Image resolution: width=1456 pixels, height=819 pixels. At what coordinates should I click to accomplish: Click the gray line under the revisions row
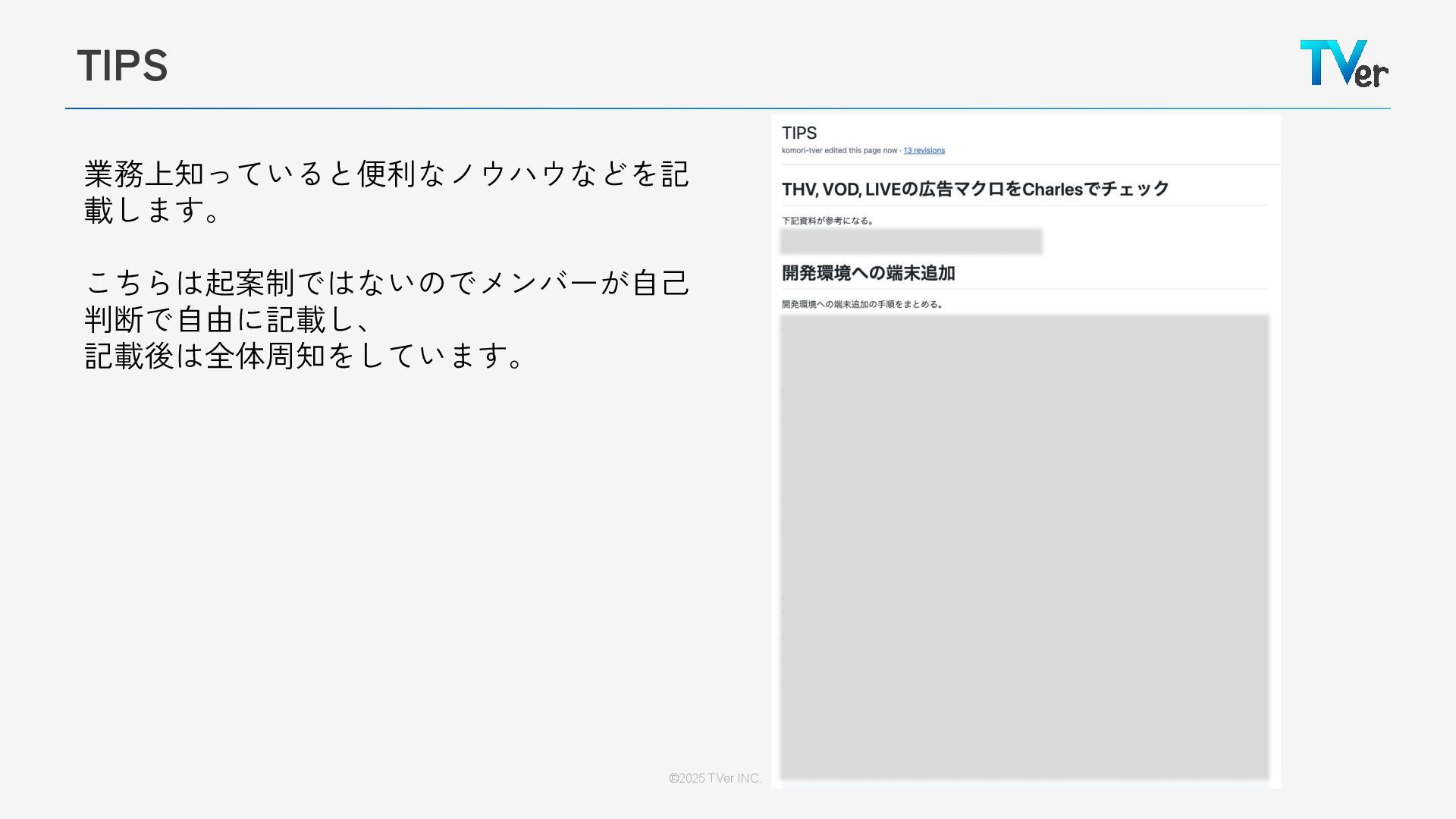point(1025,165)
